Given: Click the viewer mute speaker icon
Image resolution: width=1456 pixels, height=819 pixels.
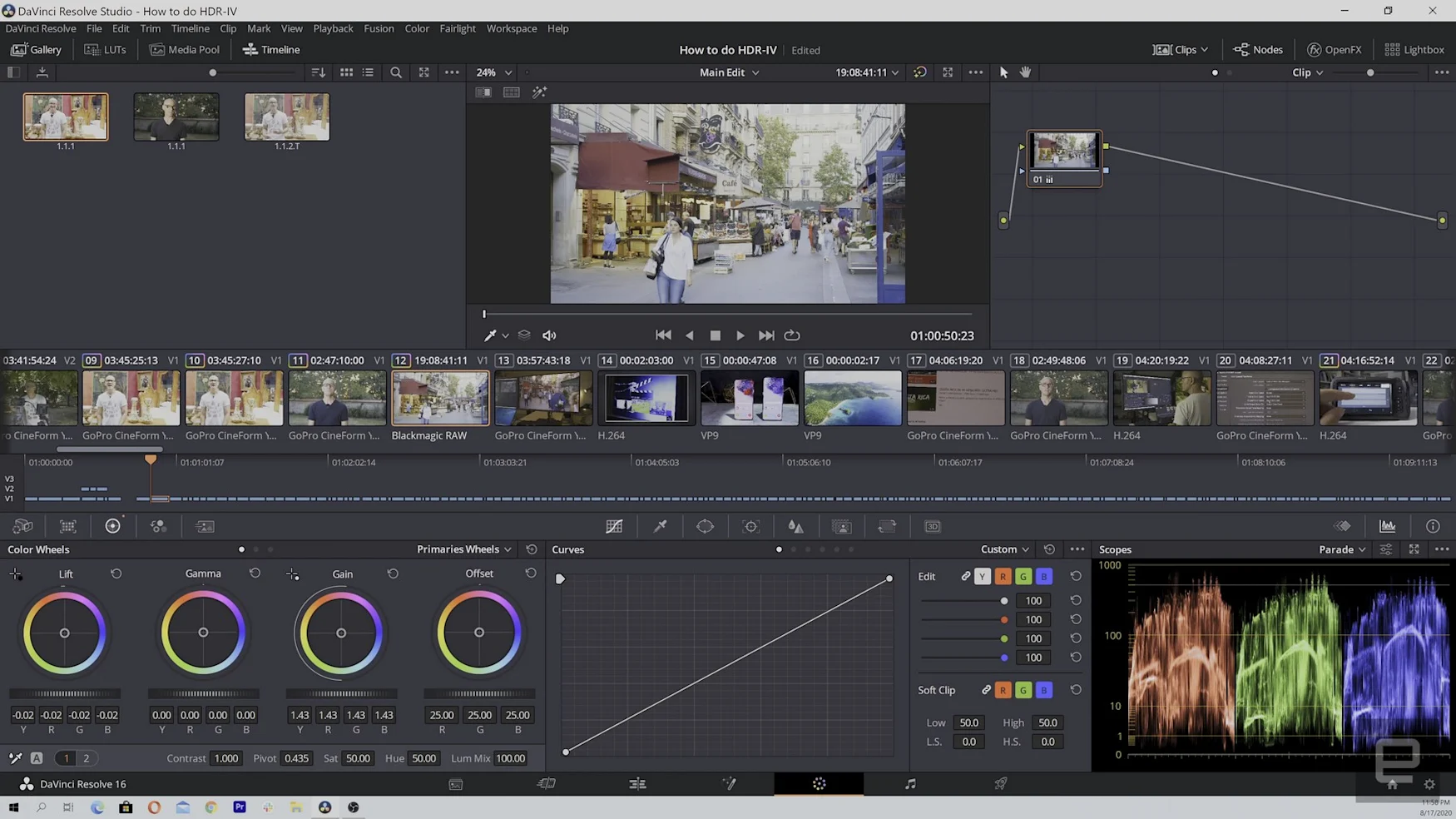Looking at the screenshot, I should 549,335.
